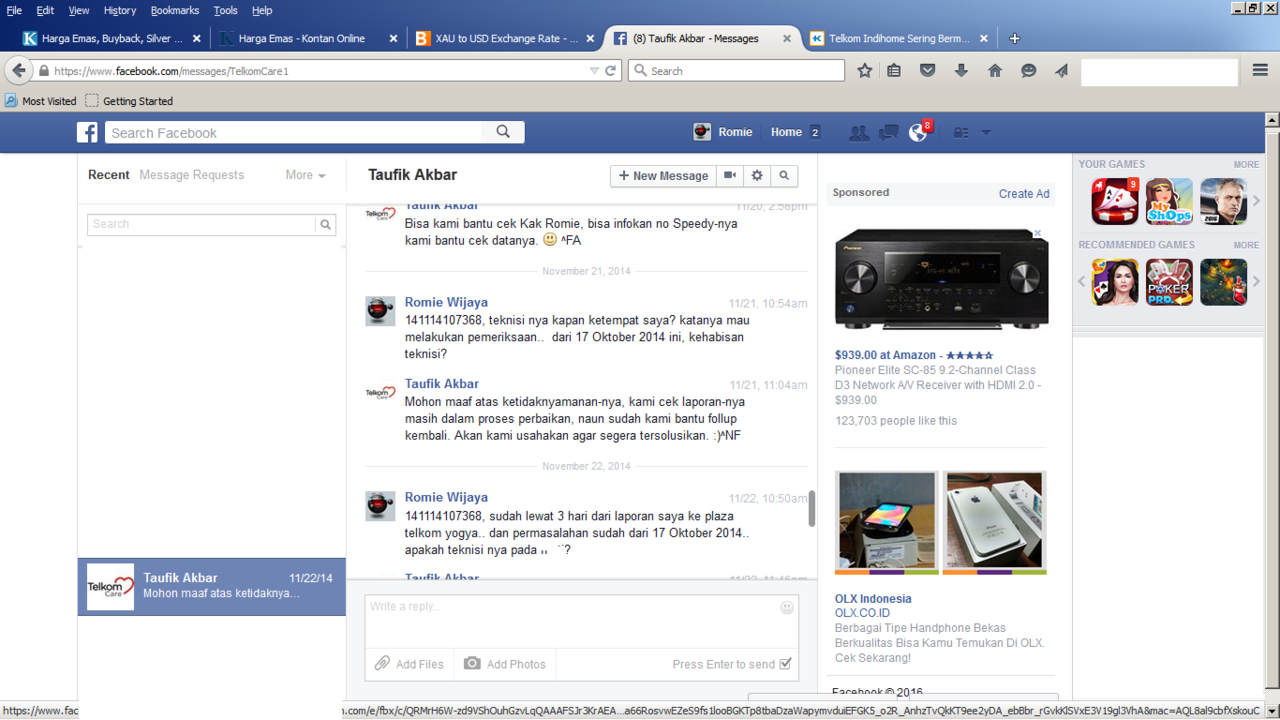Click the Getting Started bookmark

(129, 101)
